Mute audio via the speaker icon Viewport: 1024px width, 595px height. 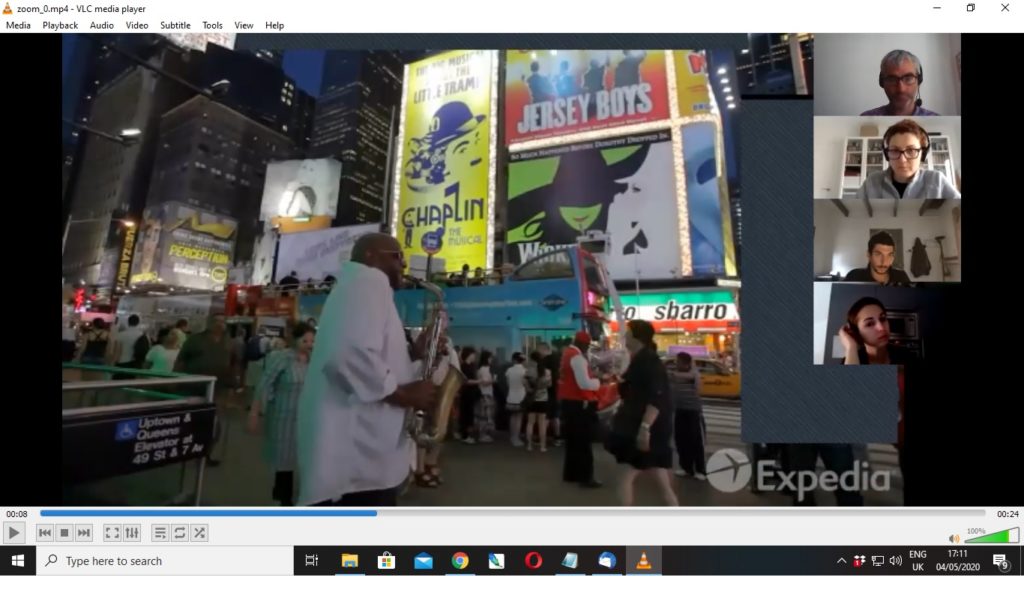[954, 538]
